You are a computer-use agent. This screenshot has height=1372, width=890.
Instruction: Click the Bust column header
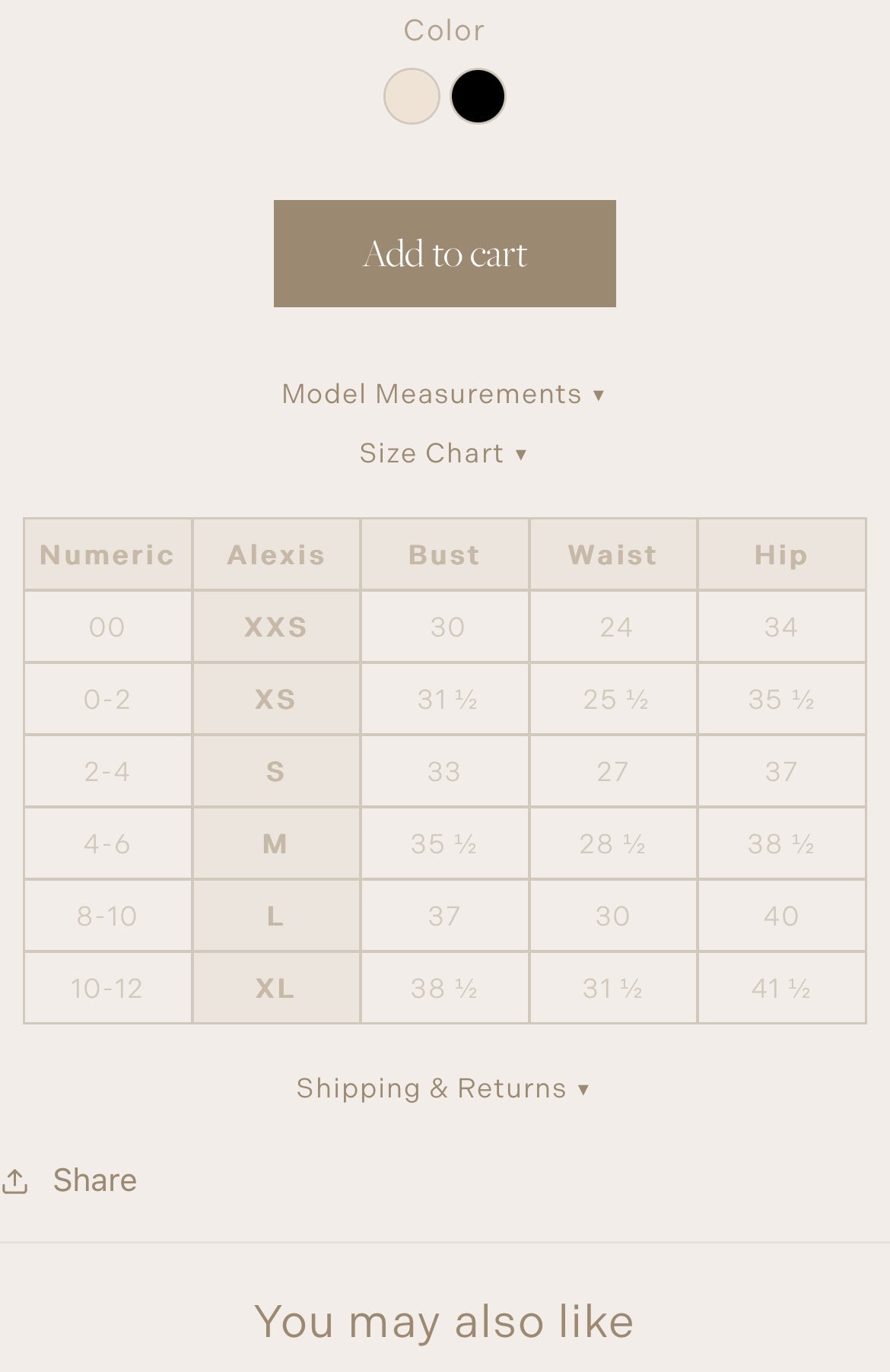444,554
